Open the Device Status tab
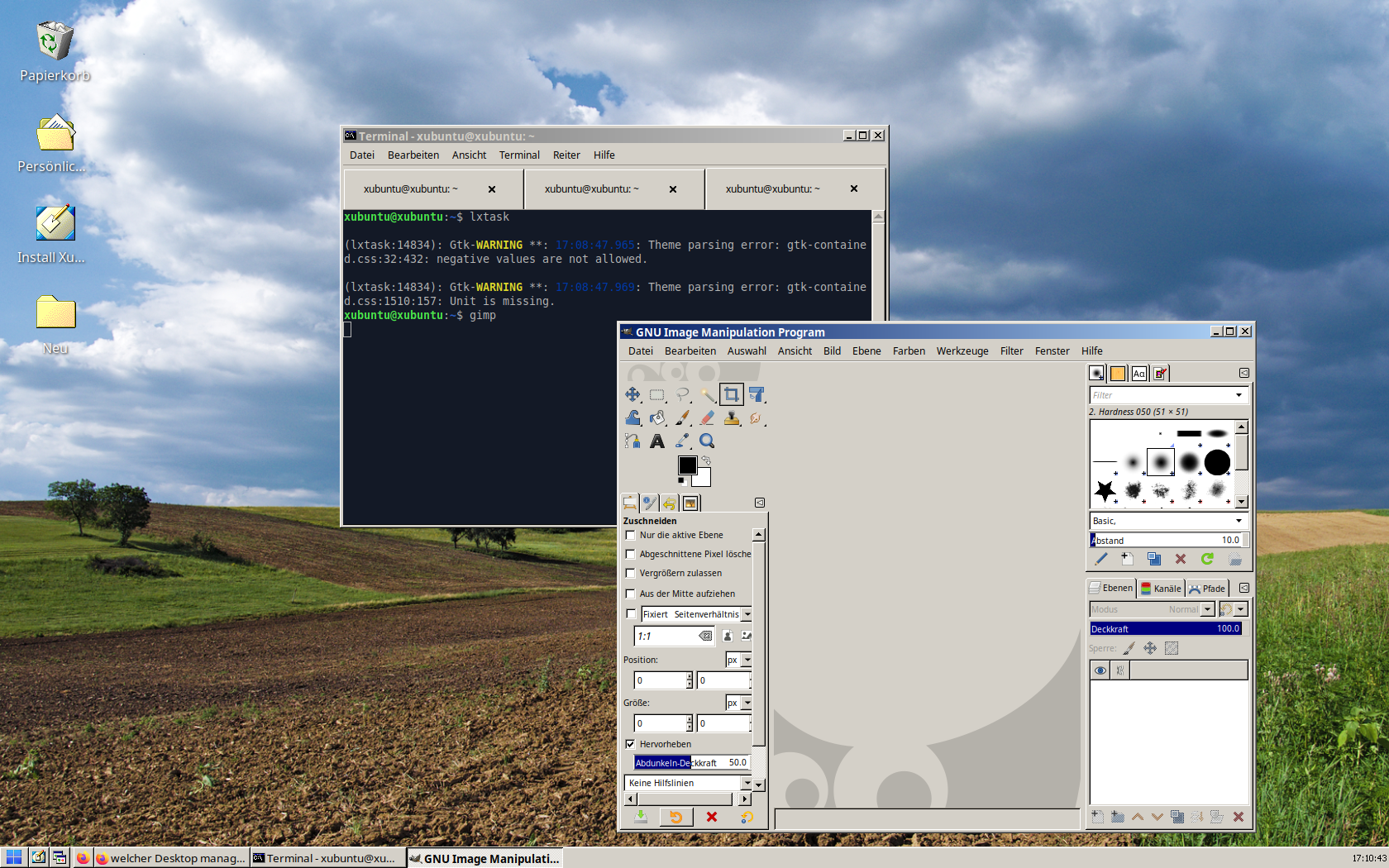Image resolution: width=1389 pixels, height=868 pixels. pyautogui.click(x=650, y=503)
